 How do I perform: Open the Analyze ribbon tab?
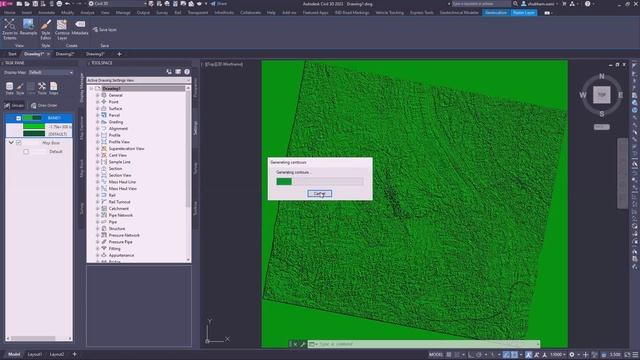87,13
